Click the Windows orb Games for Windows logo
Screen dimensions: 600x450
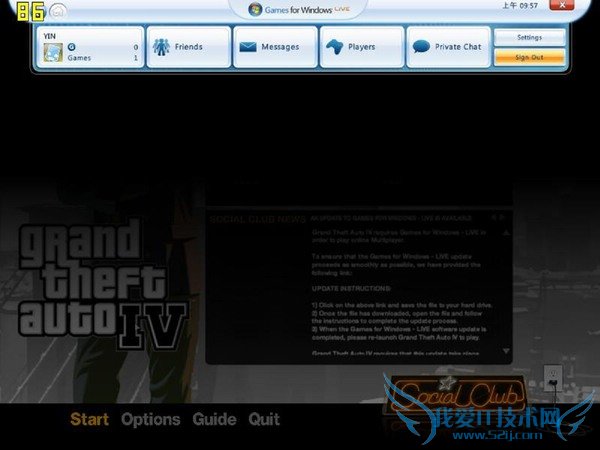click(255, 10)
